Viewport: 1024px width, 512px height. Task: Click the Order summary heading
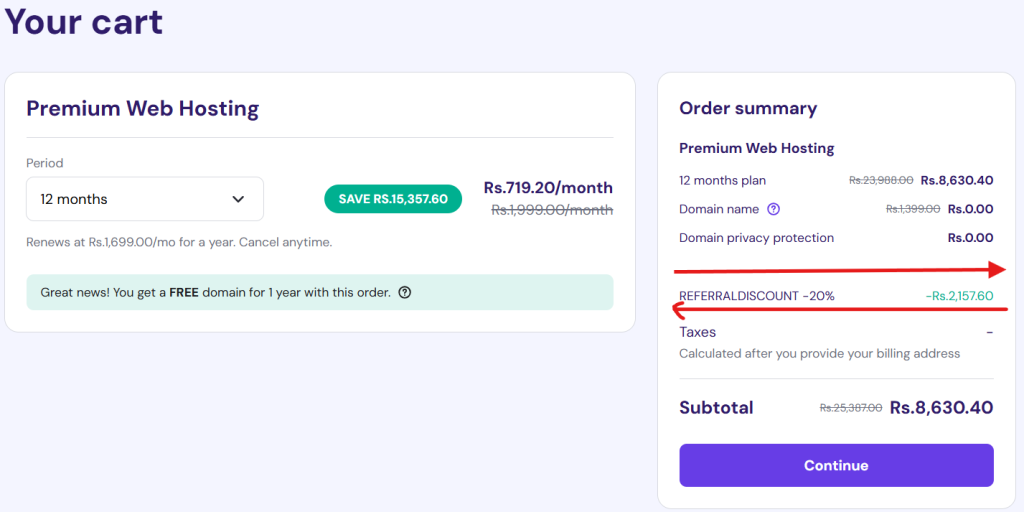coord(748,108)
